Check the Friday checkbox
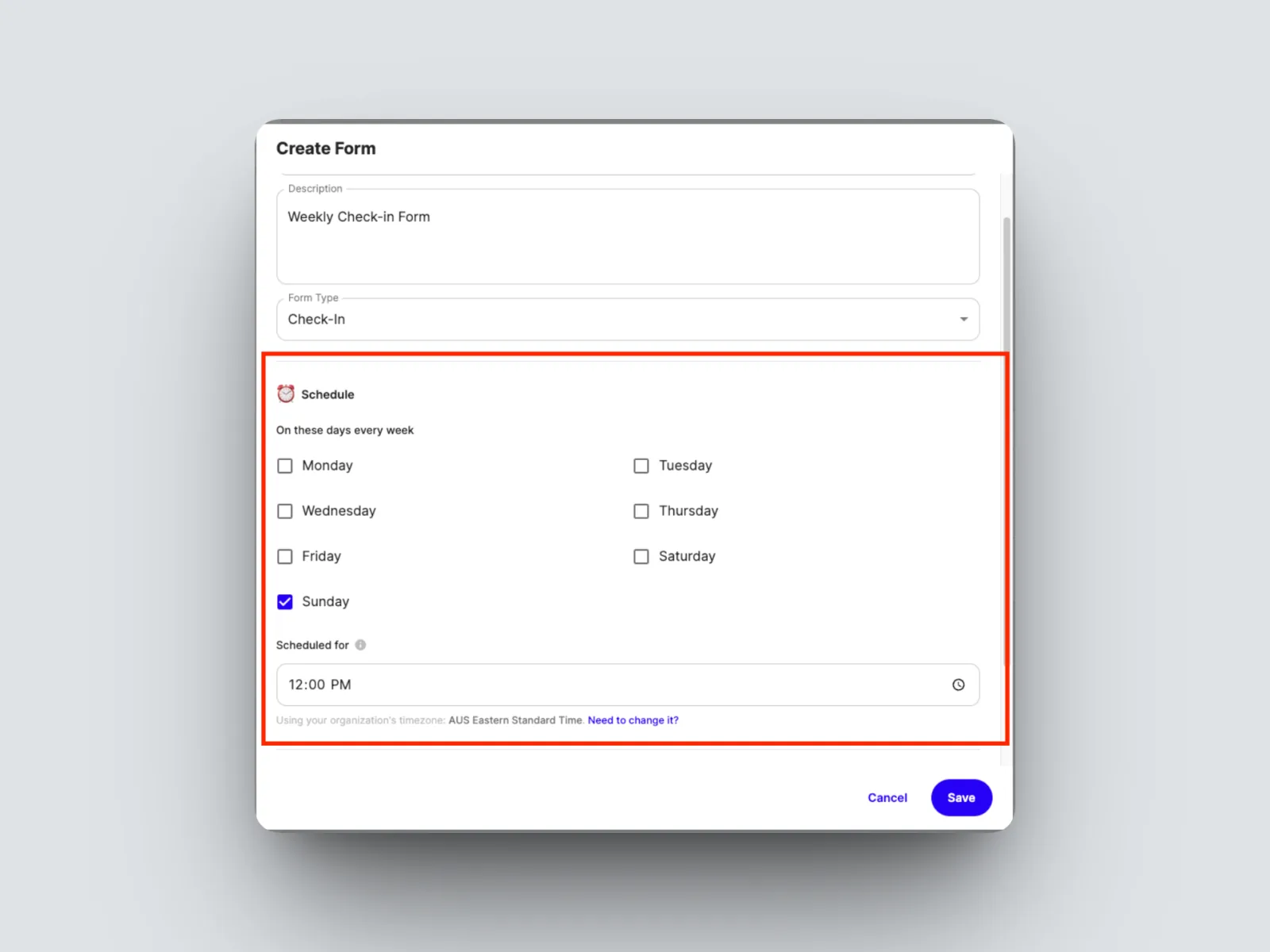Viewport: 1270px width, 952px height. (x=285, y=556)
